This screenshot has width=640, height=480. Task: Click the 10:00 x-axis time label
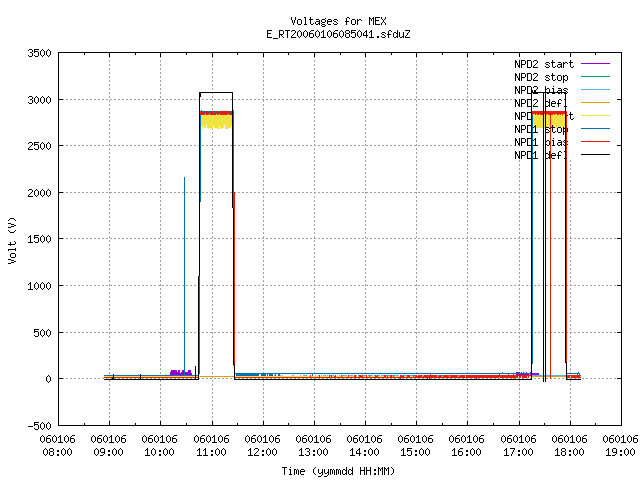(x=160, y=452)
